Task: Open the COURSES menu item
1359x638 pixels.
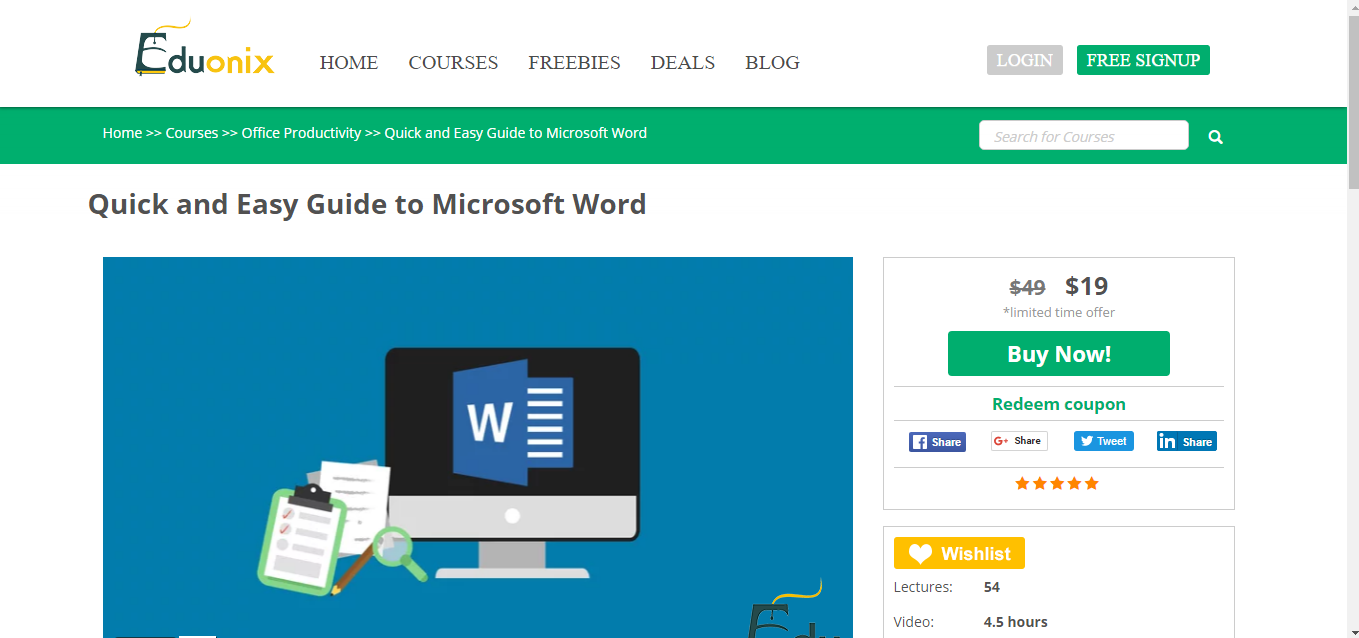Action: [453, 63]
